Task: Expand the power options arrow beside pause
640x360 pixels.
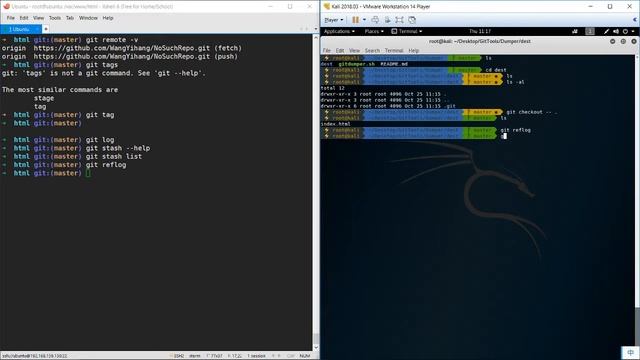Action: click(x=364, y=20)
